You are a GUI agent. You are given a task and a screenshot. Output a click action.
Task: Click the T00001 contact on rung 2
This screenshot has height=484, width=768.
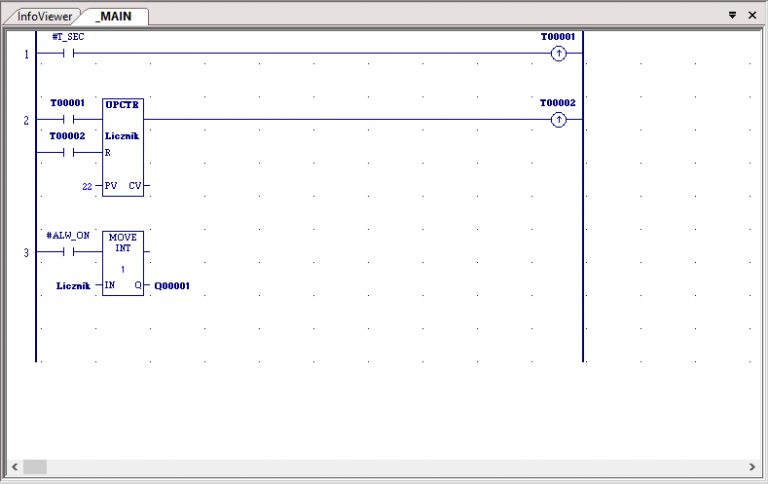[67, 120]
